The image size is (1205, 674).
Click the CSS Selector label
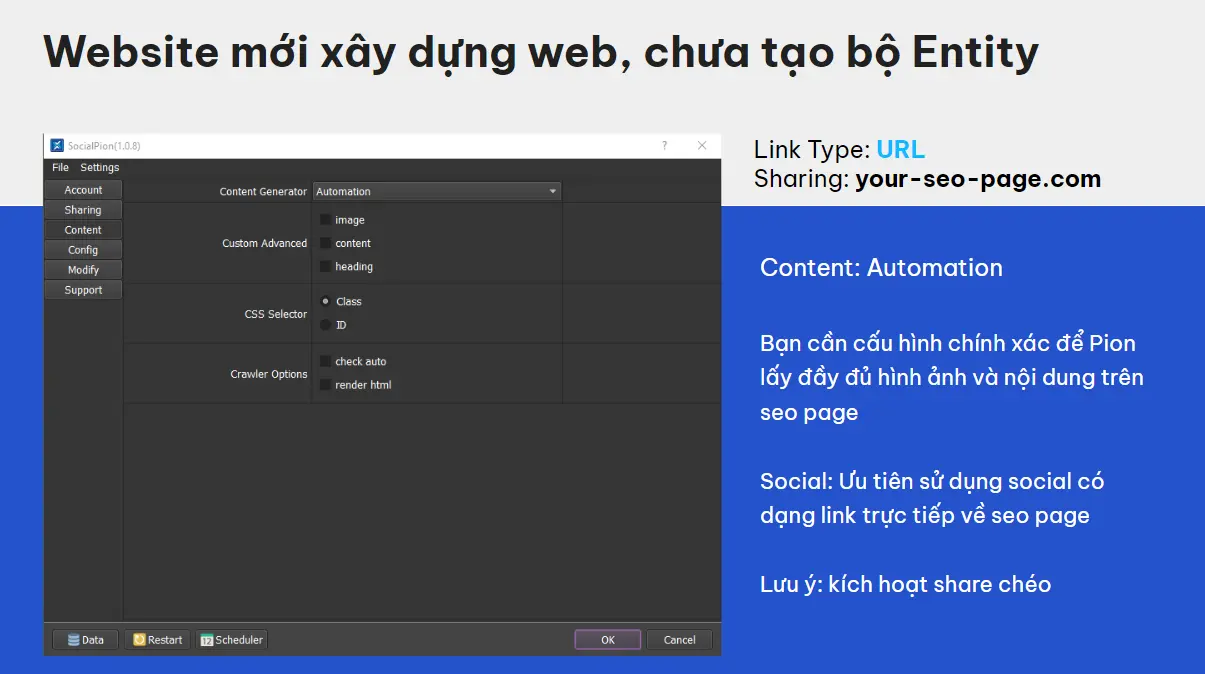pos(276,314)
